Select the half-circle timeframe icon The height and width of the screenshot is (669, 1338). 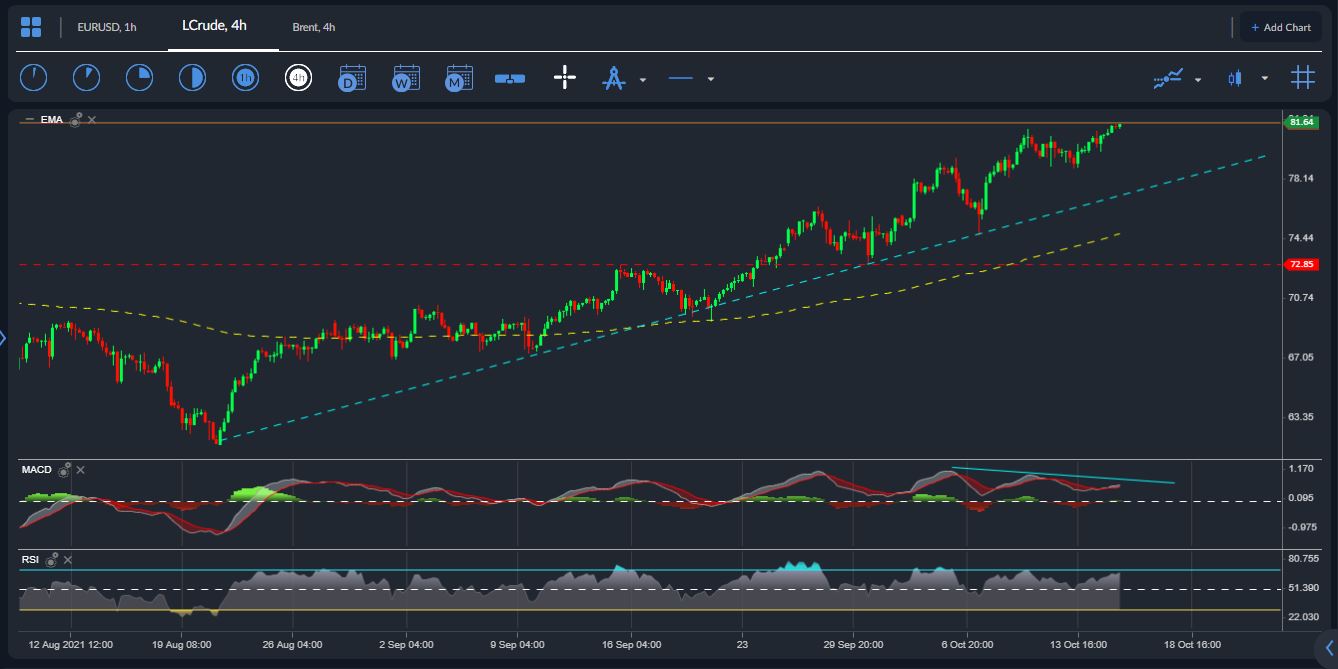point(192,78)
